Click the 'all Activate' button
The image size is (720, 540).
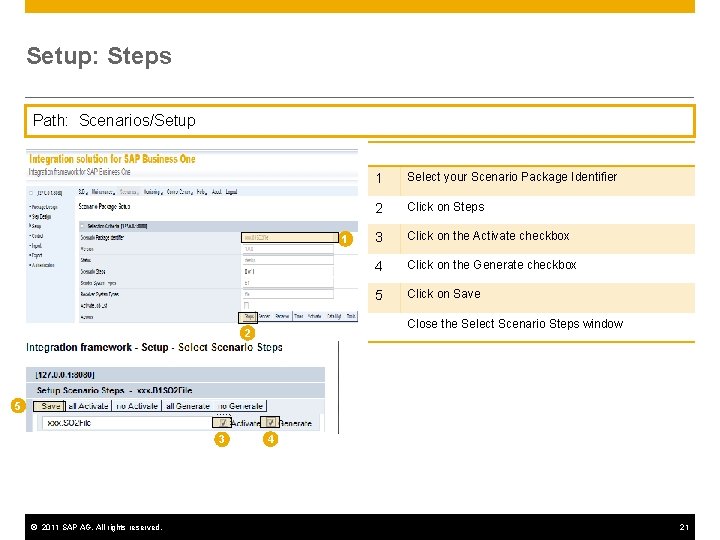[x=89, y=406]
